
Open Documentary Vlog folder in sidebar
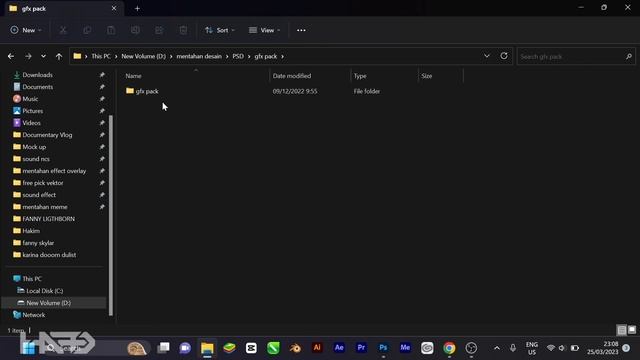(47, 135)
